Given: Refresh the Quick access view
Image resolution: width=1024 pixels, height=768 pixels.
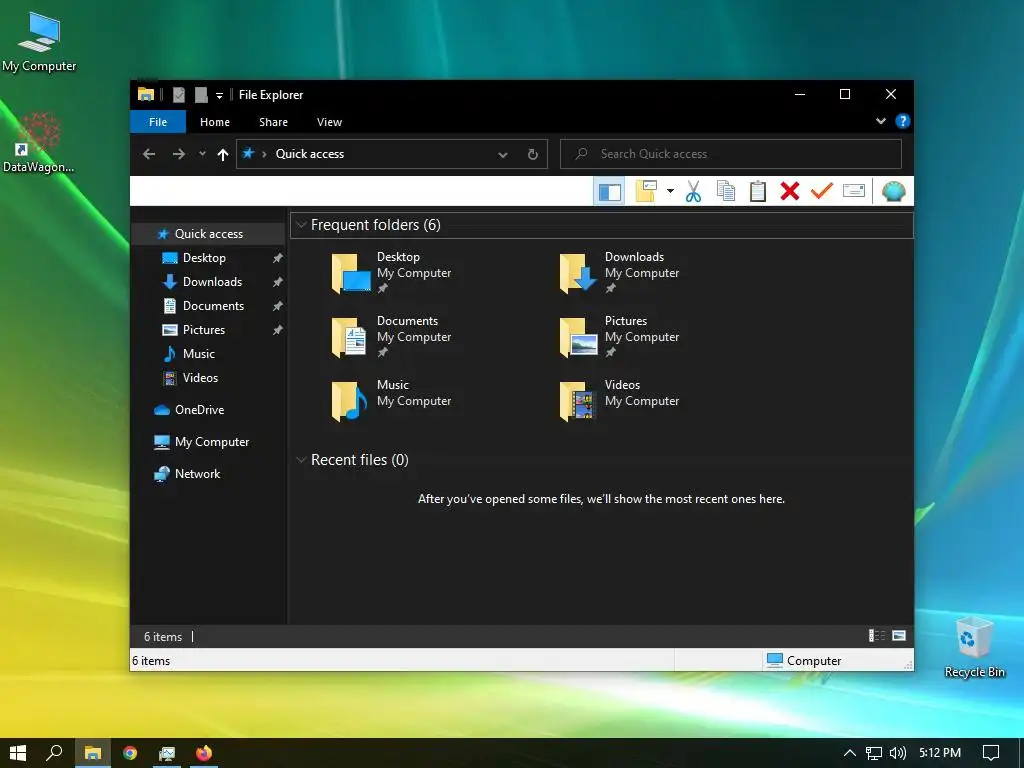Looking at the screenshot, I should click(x=533, y=154).
